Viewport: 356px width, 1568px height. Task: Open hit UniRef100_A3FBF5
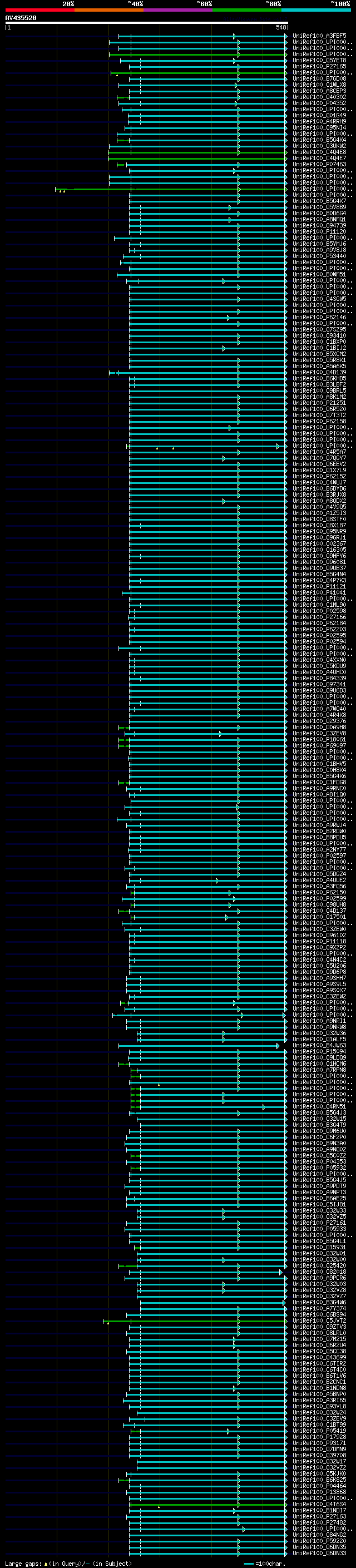tap(319, 36)
